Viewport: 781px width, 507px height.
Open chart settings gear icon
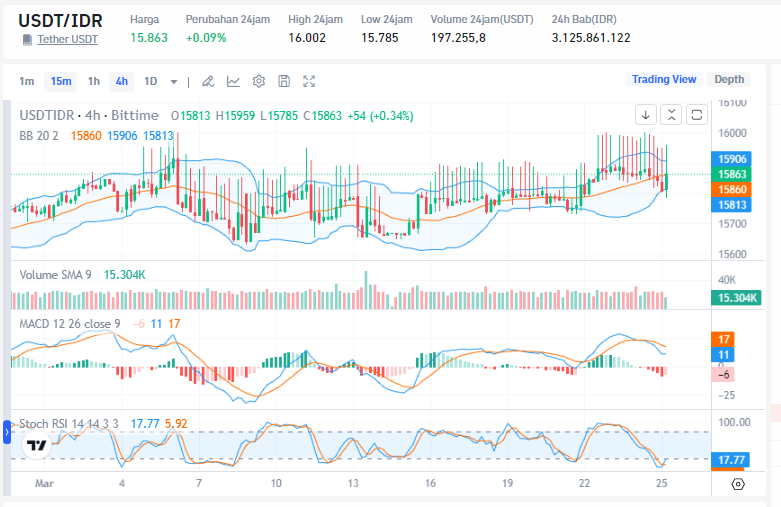click(259, 81)
